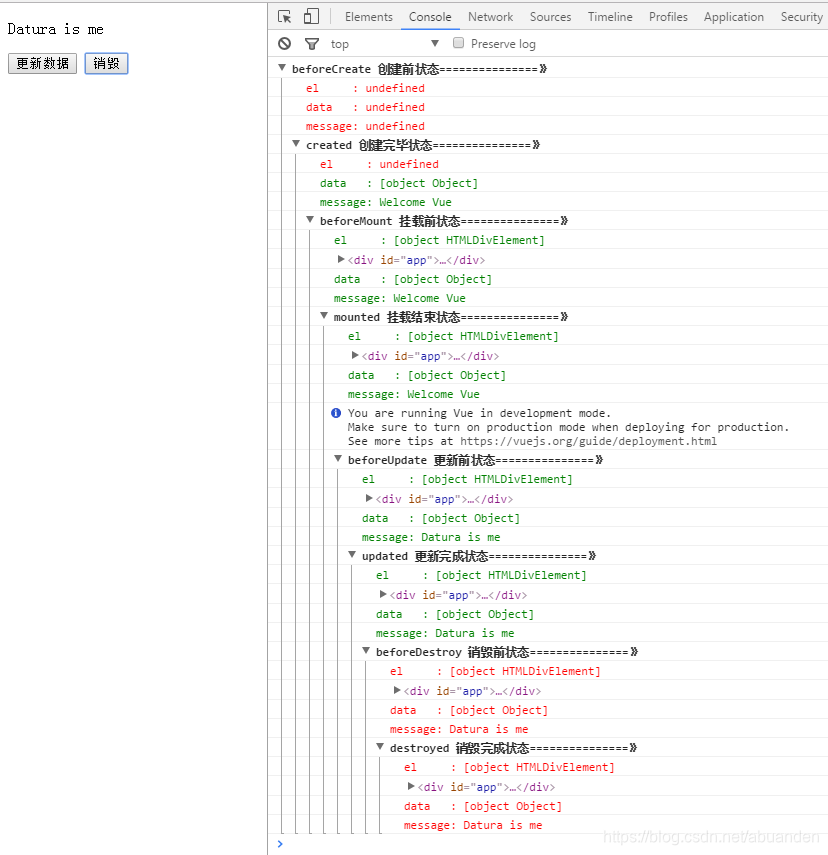Collapse the beforeMount log group

(x=310, y=220)
